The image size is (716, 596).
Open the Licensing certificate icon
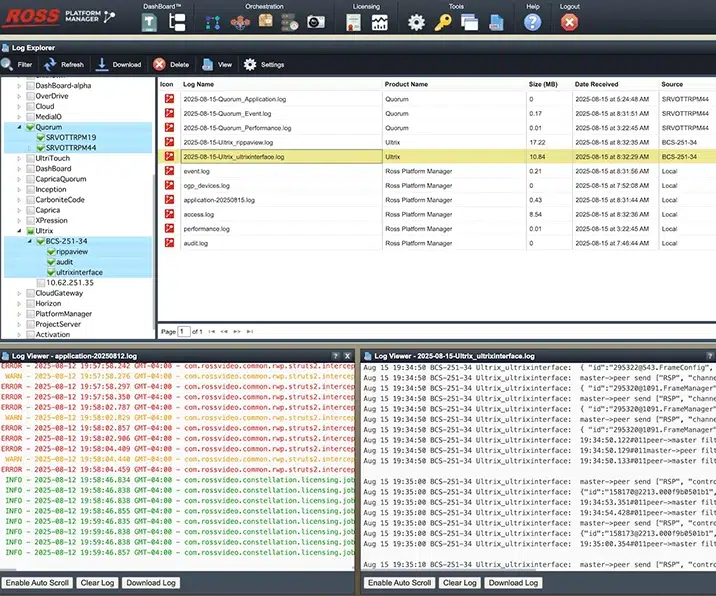353,22
